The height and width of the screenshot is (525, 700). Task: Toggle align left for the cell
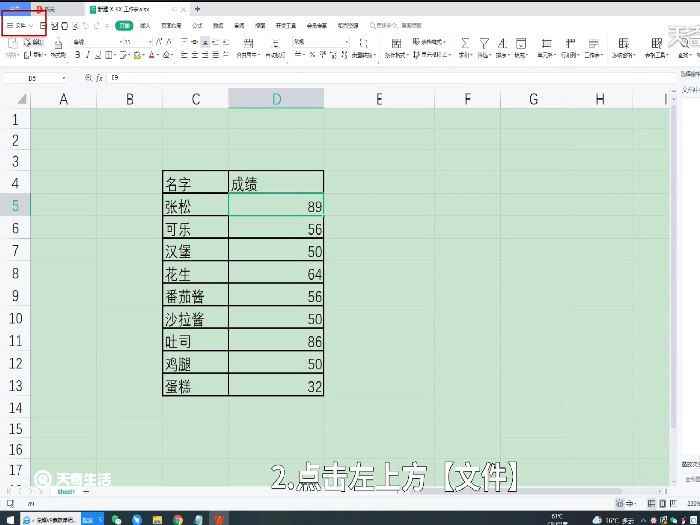(184, 55)
